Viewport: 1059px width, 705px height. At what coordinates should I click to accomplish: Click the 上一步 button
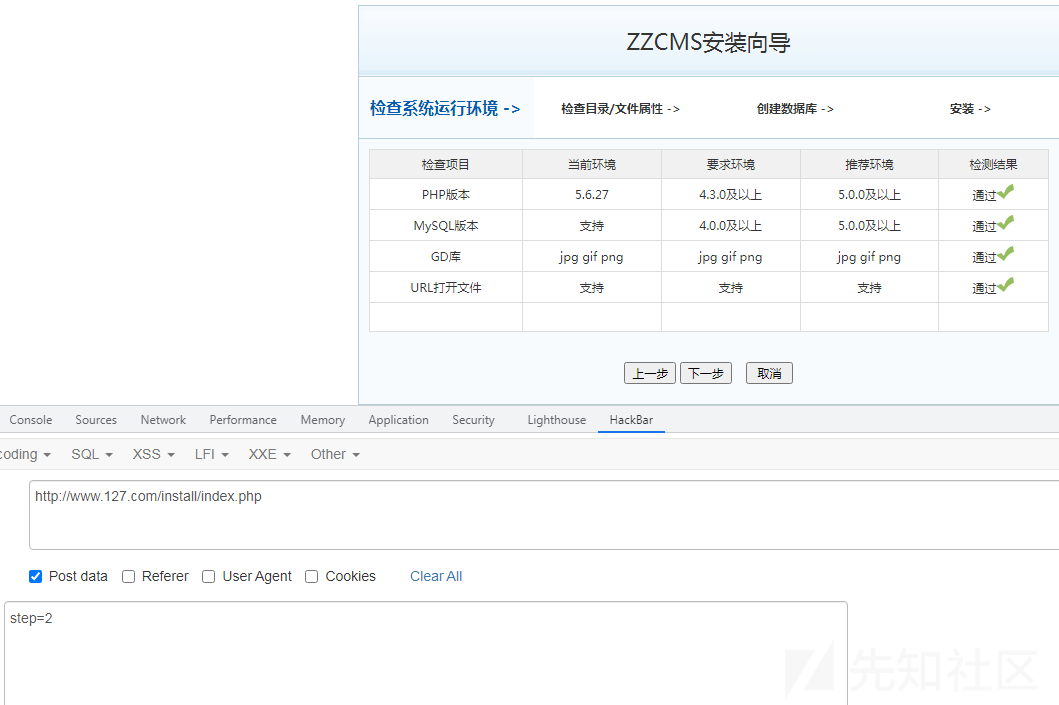point(650,373)
